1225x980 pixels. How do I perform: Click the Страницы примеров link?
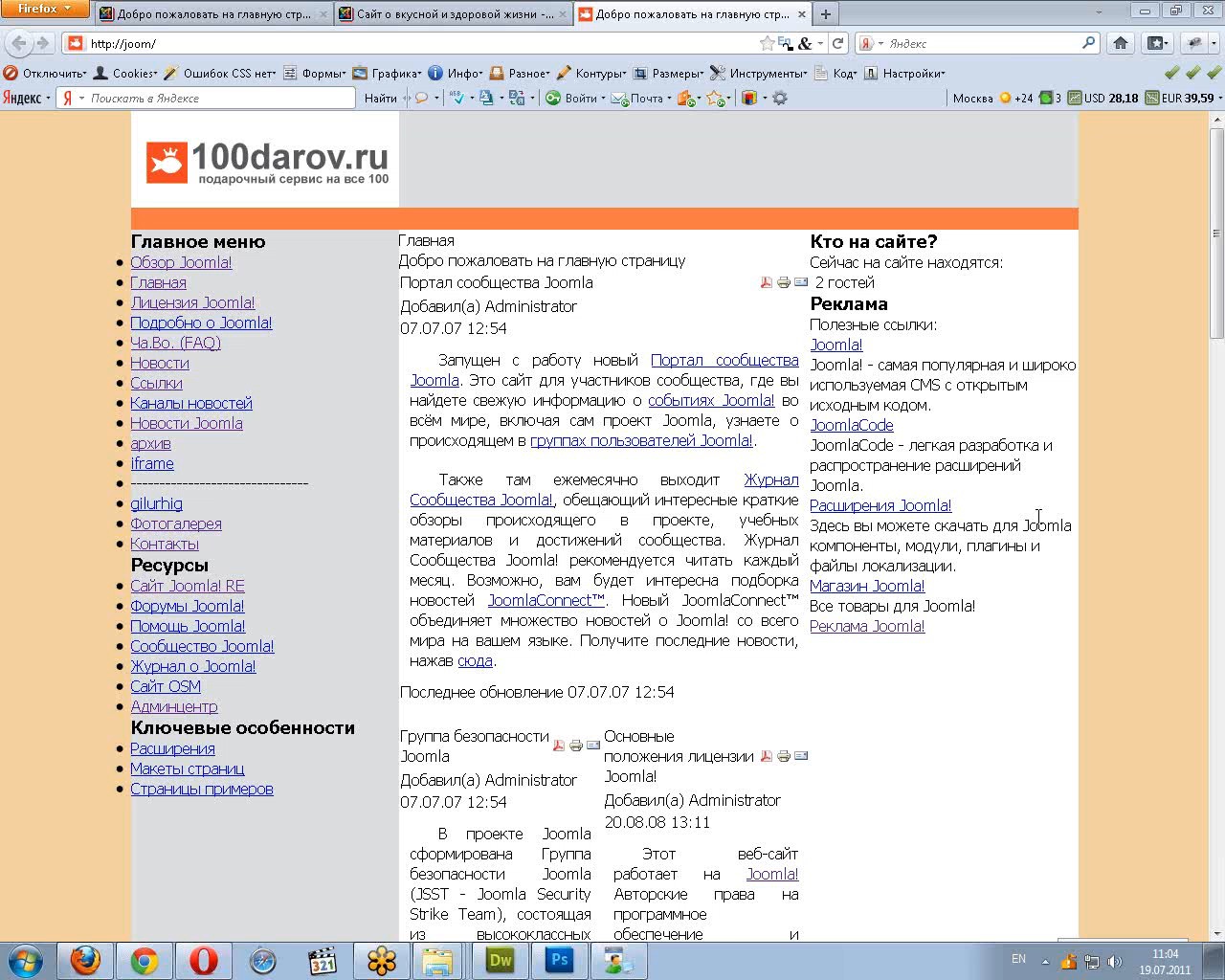pos(202,789)
